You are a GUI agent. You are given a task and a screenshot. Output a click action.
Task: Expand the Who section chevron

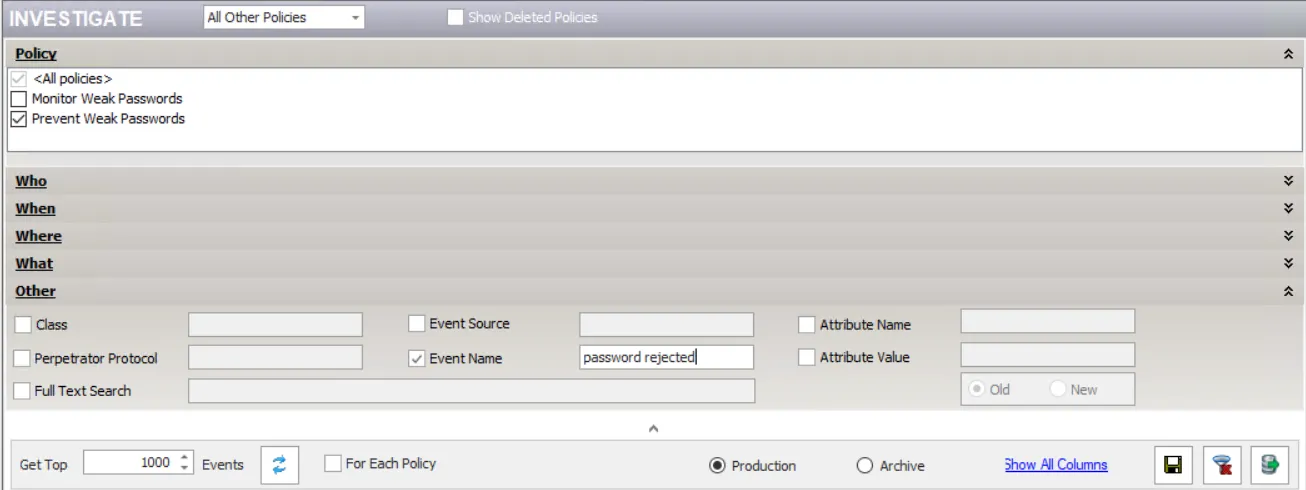click(x=1288, y=181)
